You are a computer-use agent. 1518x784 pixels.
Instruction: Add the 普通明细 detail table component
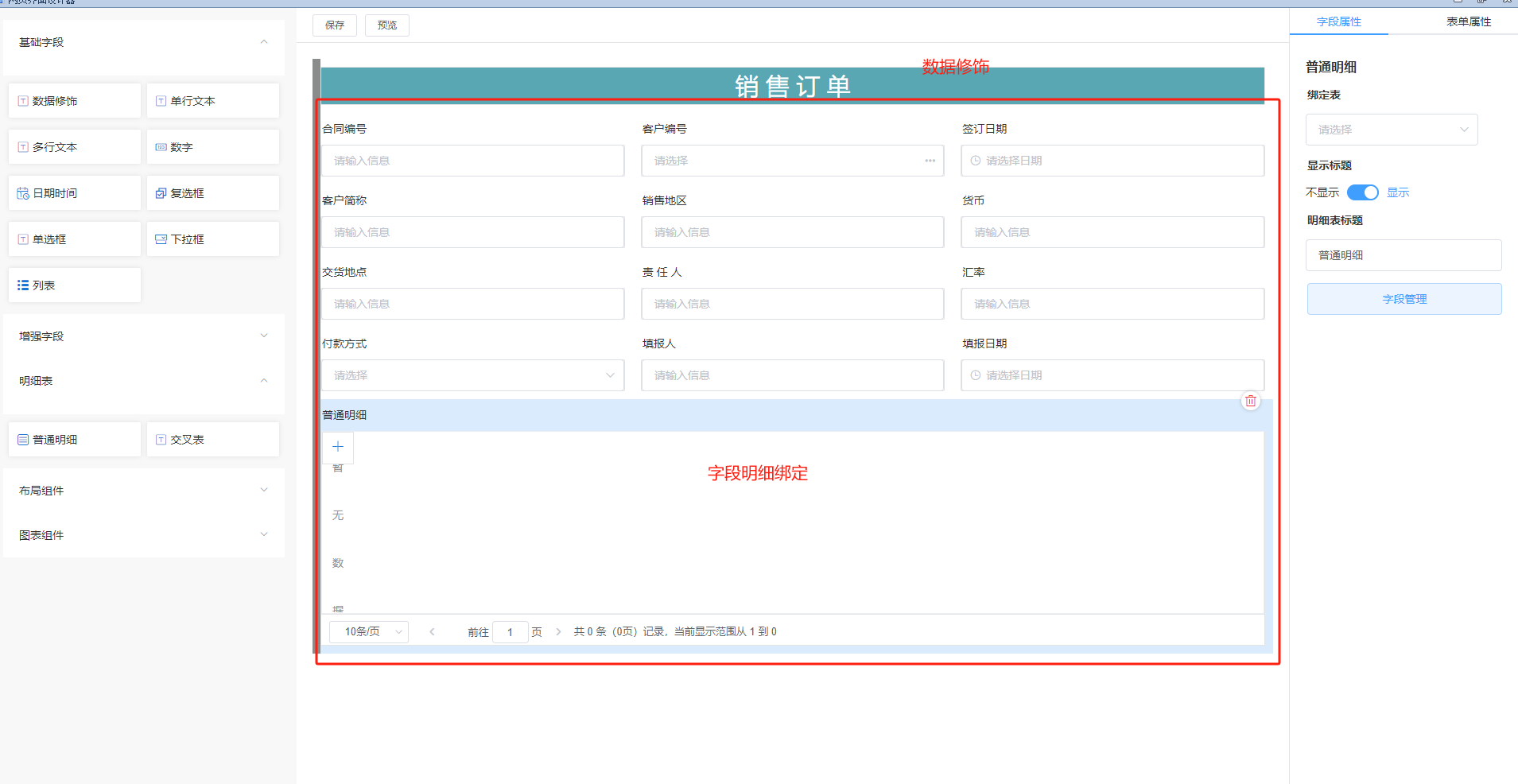pos(75,440)
